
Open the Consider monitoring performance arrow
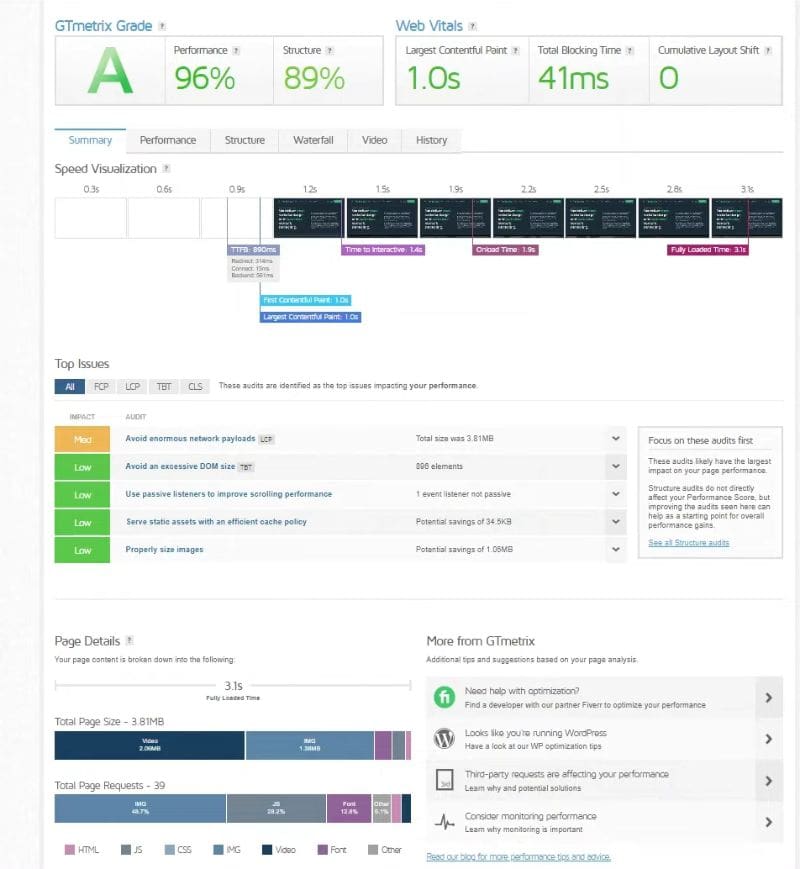(x=769, y=822)
